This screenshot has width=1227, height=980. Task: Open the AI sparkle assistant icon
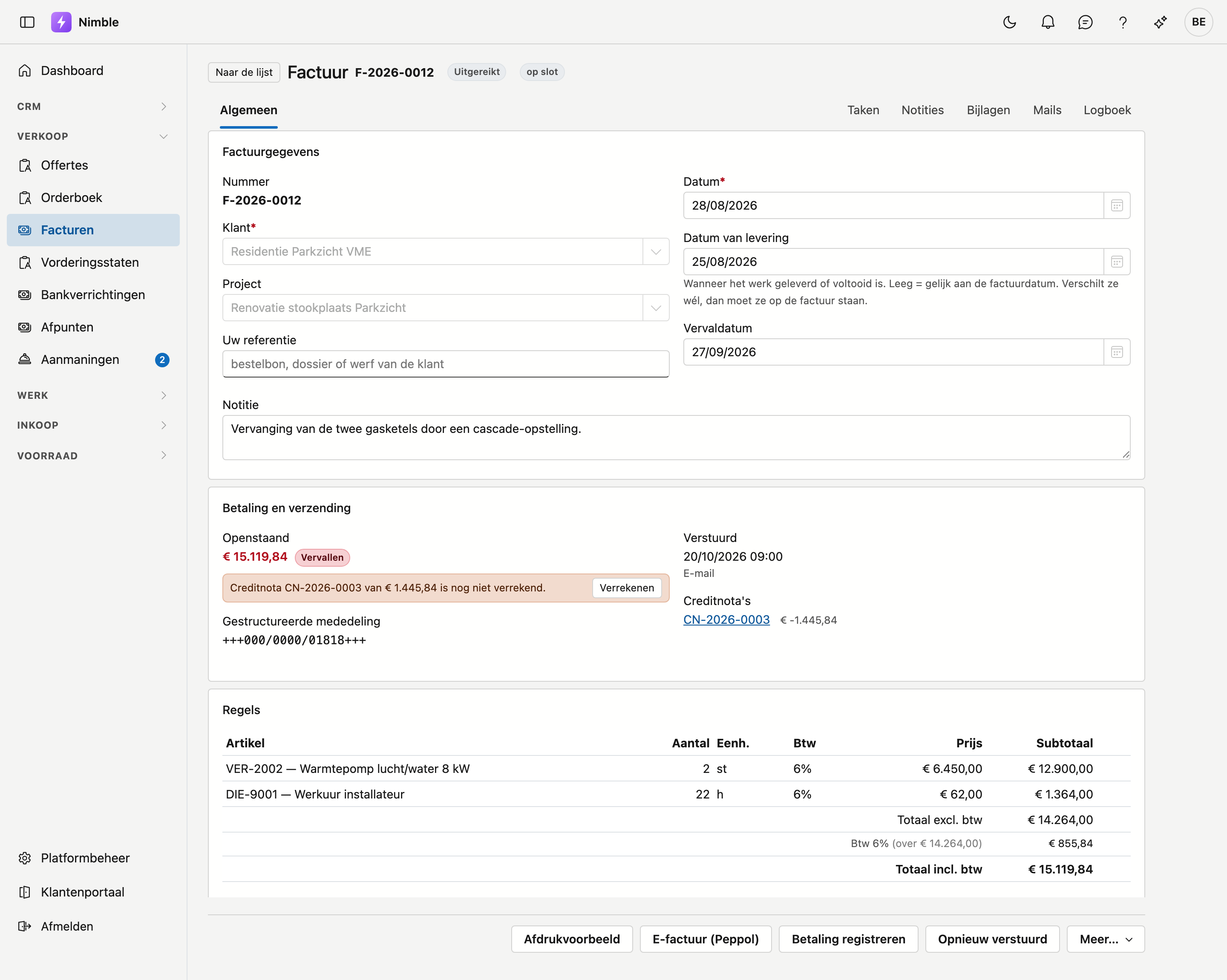1161,22
